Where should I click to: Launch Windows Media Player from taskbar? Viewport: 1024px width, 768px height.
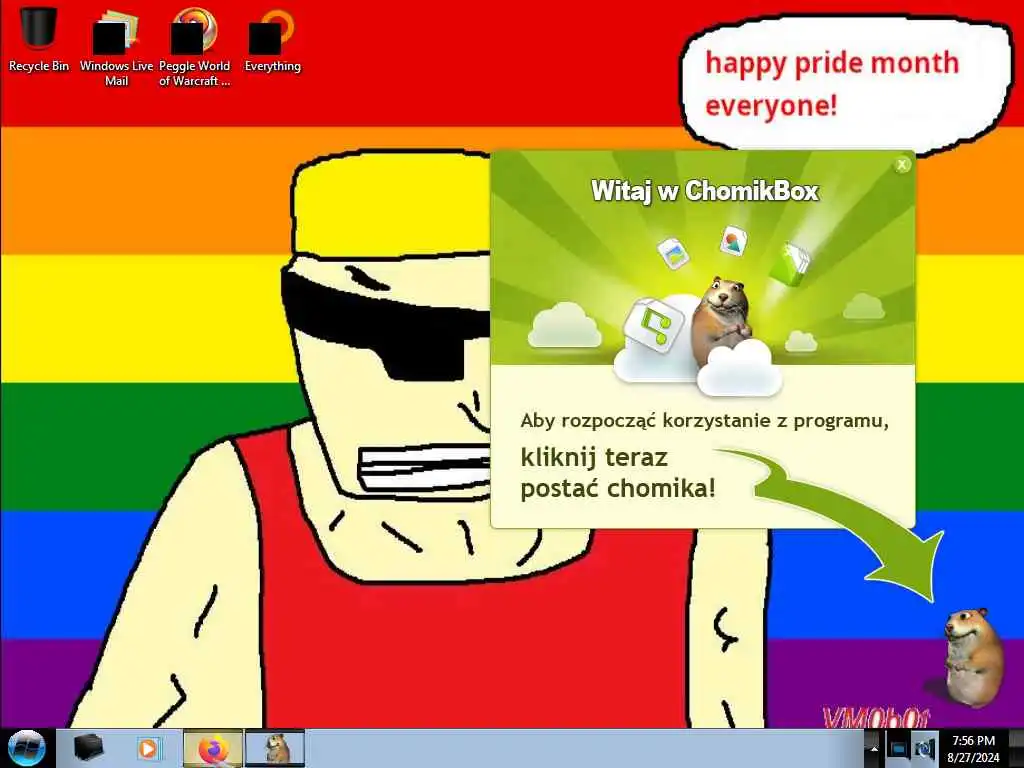tap(148, 748)
